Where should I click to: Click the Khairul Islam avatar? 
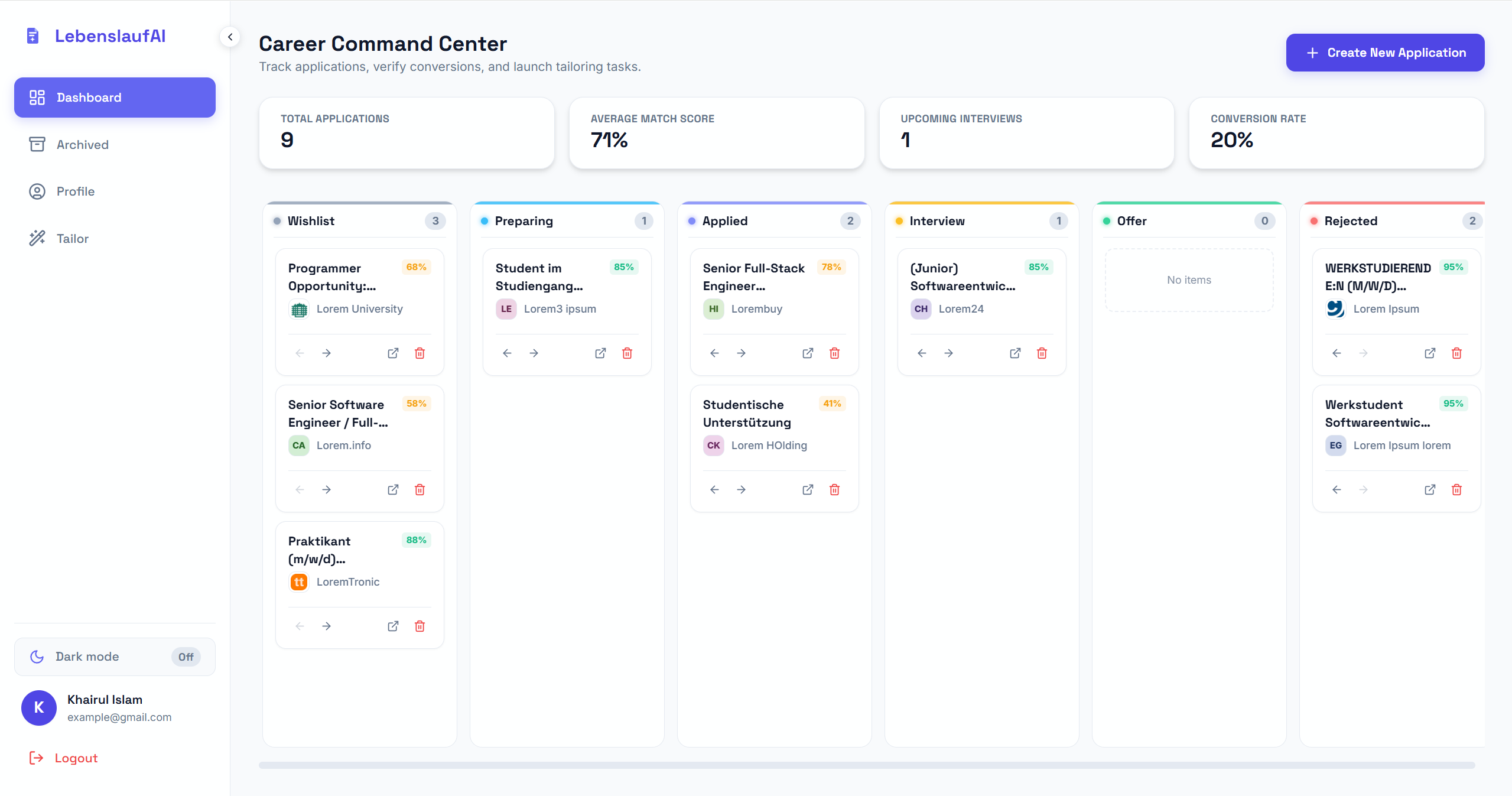[39, 708]
